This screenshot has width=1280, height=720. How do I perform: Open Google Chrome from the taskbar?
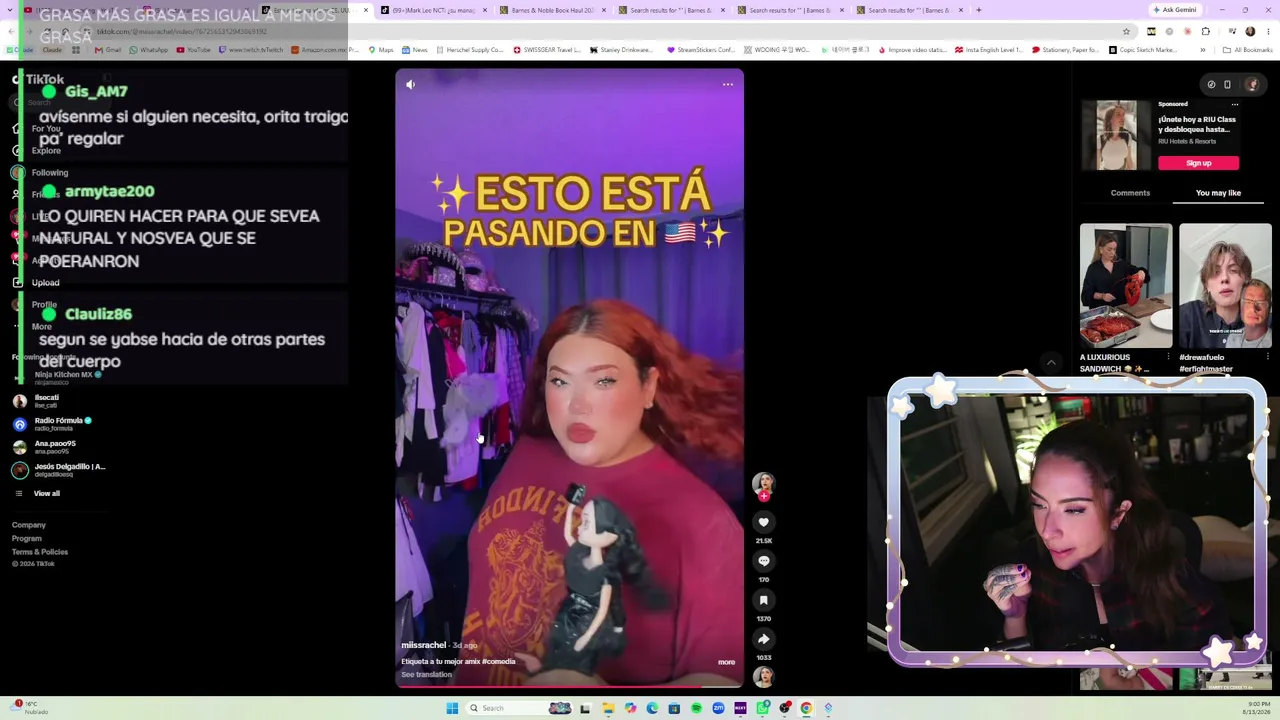click(x=806, y=708)
